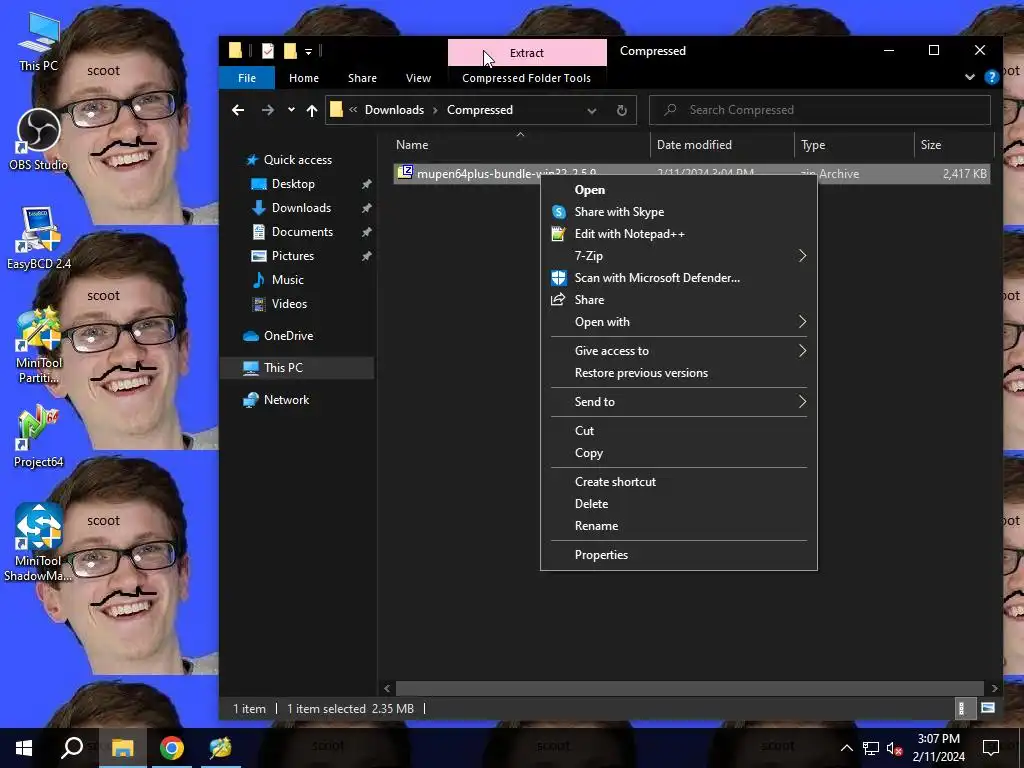The width and height of the screenshot is (1024, 768).
Task: Switch to the Share ribbon tab
Action: point(362,78)
